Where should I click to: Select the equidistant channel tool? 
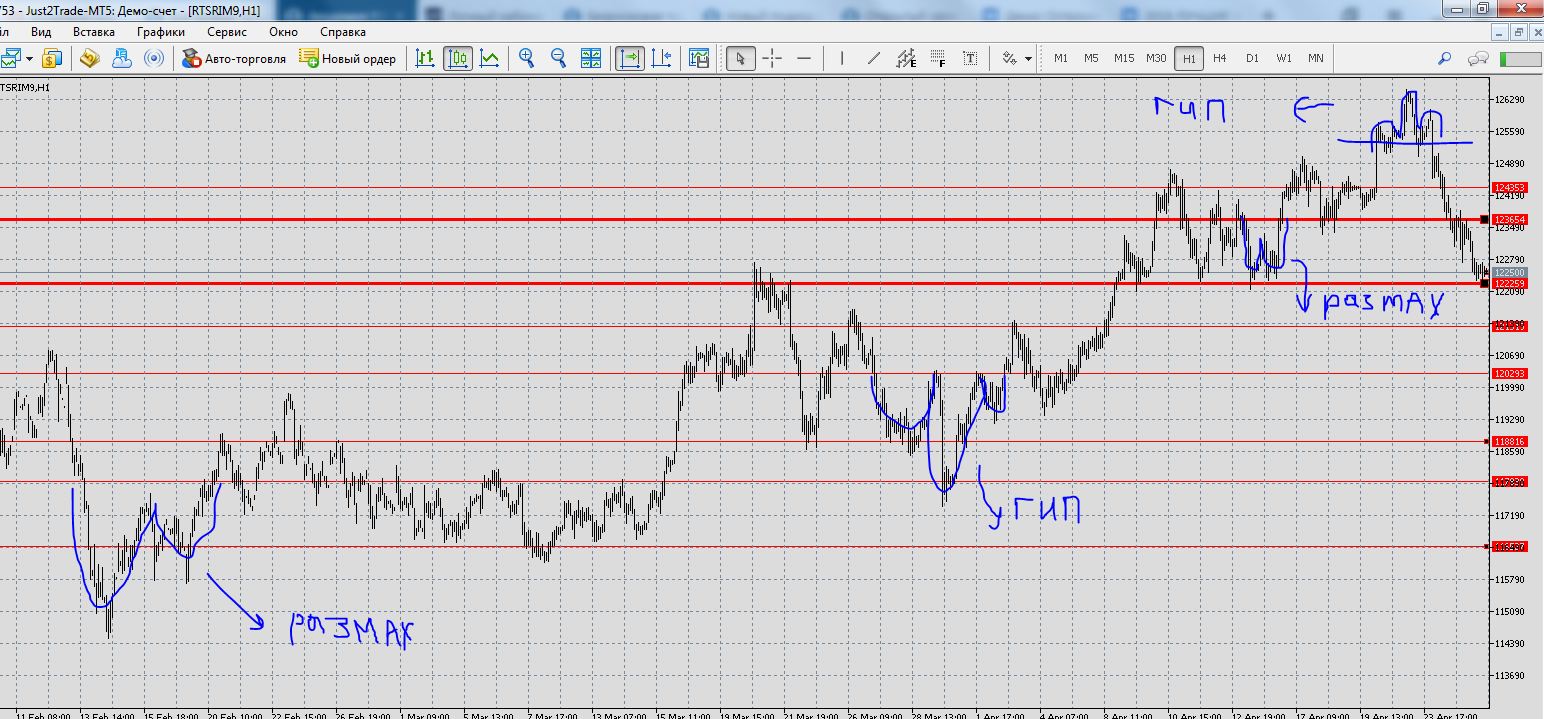906,58
